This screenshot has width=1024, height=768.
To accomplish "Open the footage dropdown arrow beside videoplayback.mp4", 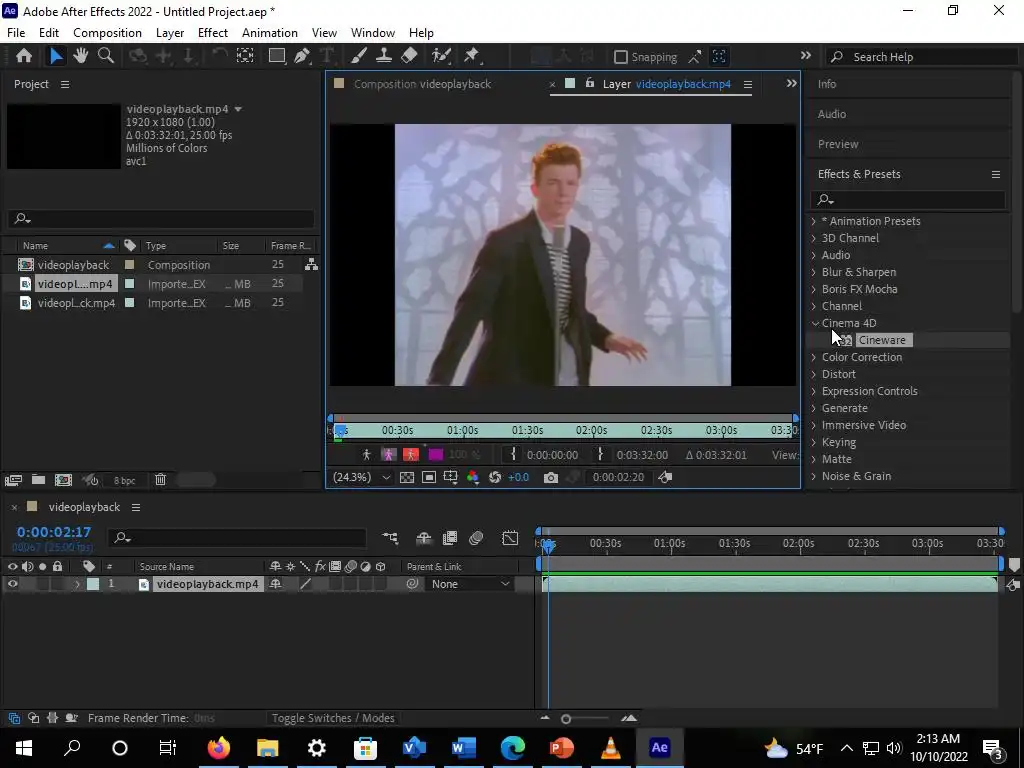I will tap(238, 109).
